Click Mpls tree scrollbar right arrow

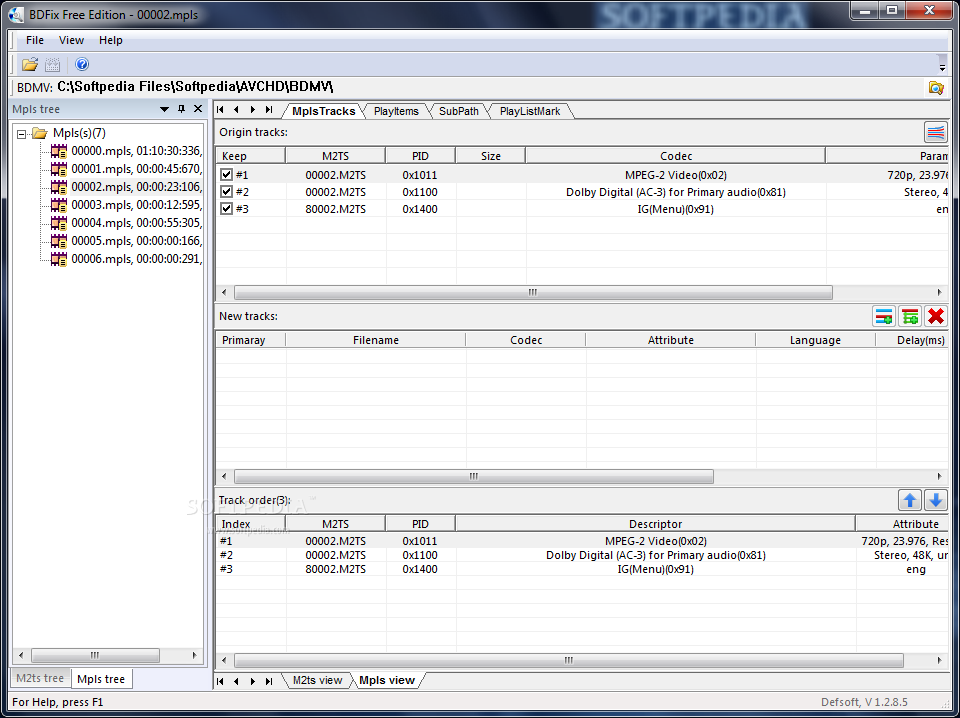point(195,656)
